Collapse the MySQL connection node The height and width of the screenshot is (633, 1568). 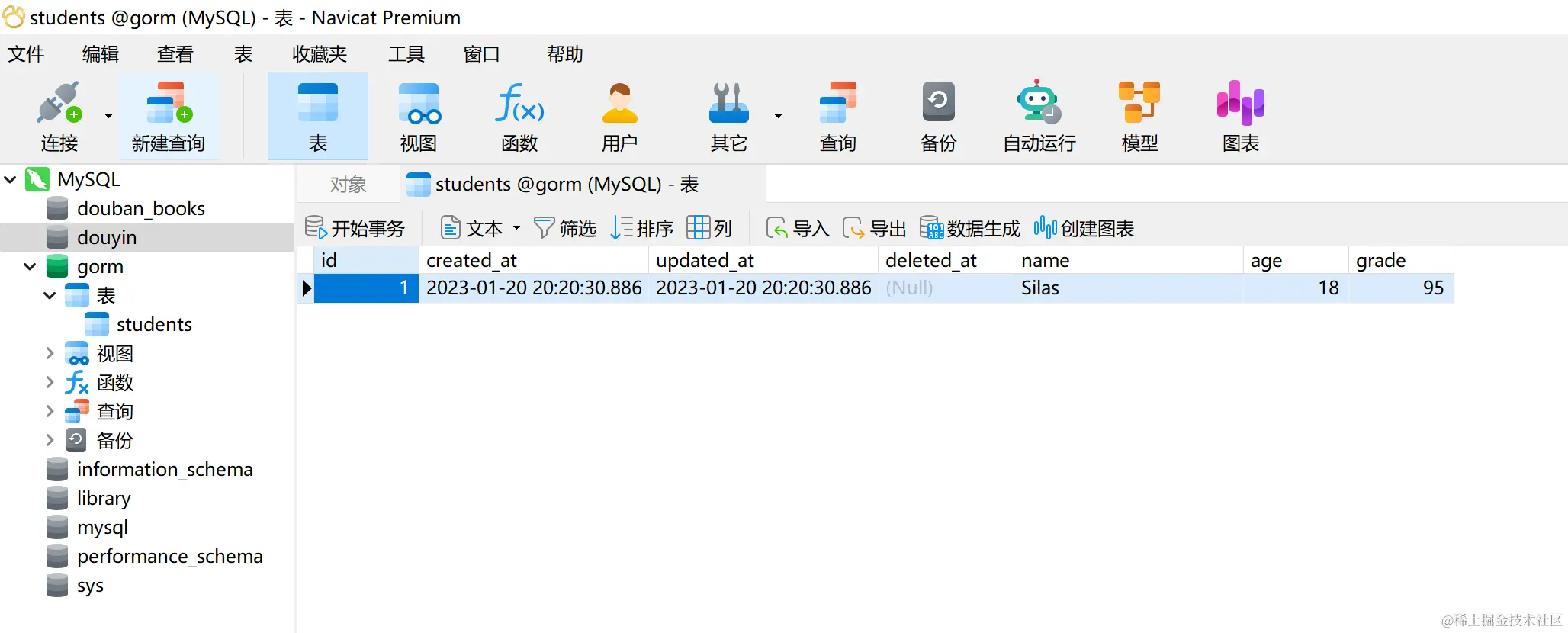tap(11, 180)
